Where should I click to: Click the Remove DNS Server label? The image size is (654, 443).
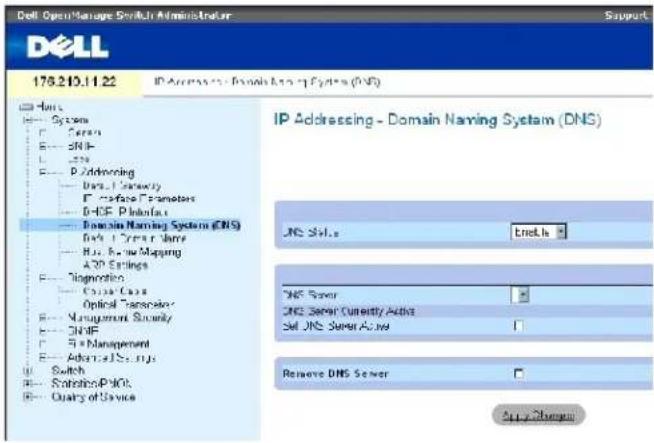(335, 374)
